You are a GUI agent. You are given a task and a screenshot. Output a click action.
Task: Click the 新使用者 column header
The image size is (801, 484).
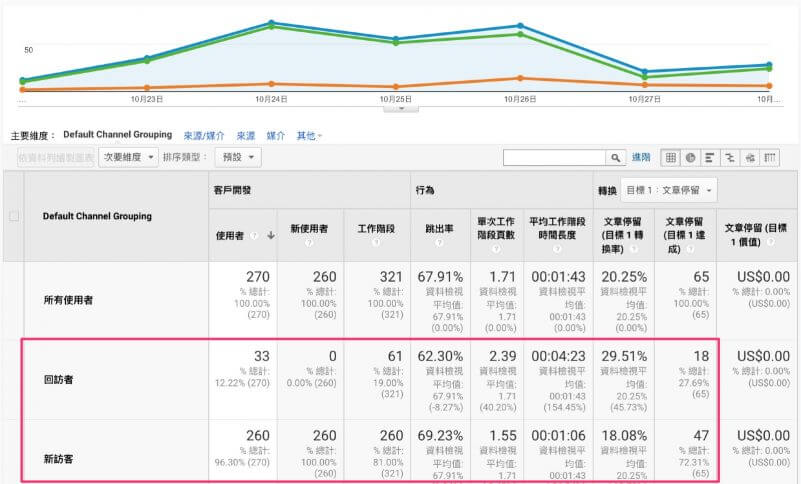pos(309,229)
